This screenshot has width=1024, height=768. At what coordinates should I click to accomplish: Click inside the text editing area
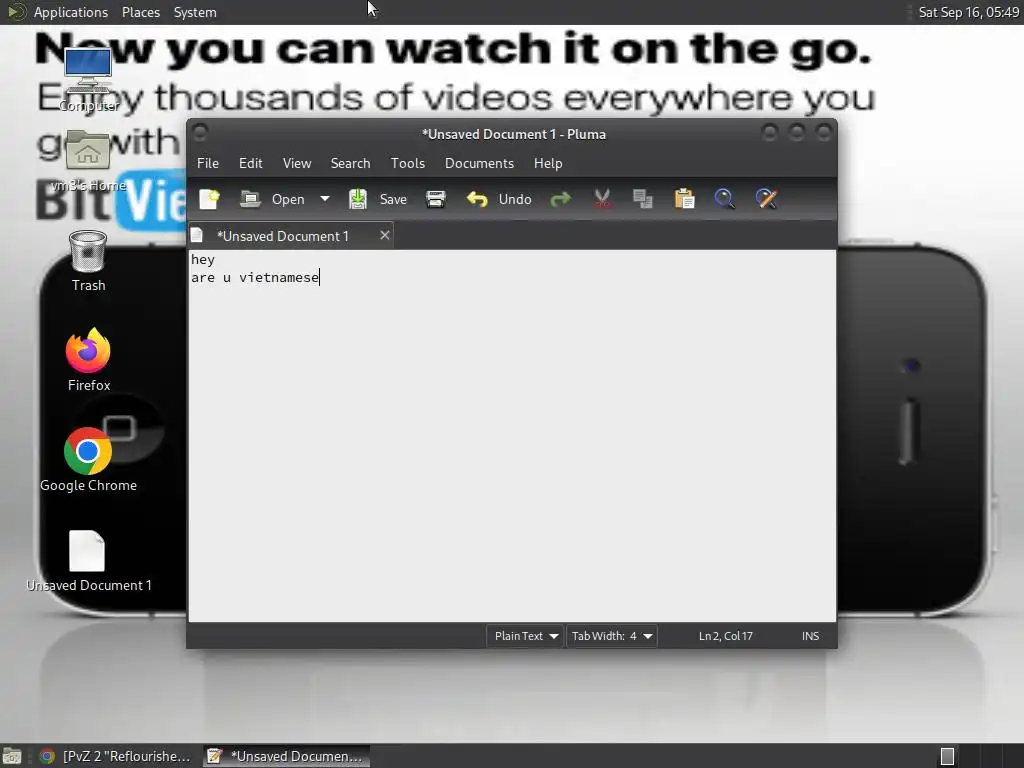(512, 436)
